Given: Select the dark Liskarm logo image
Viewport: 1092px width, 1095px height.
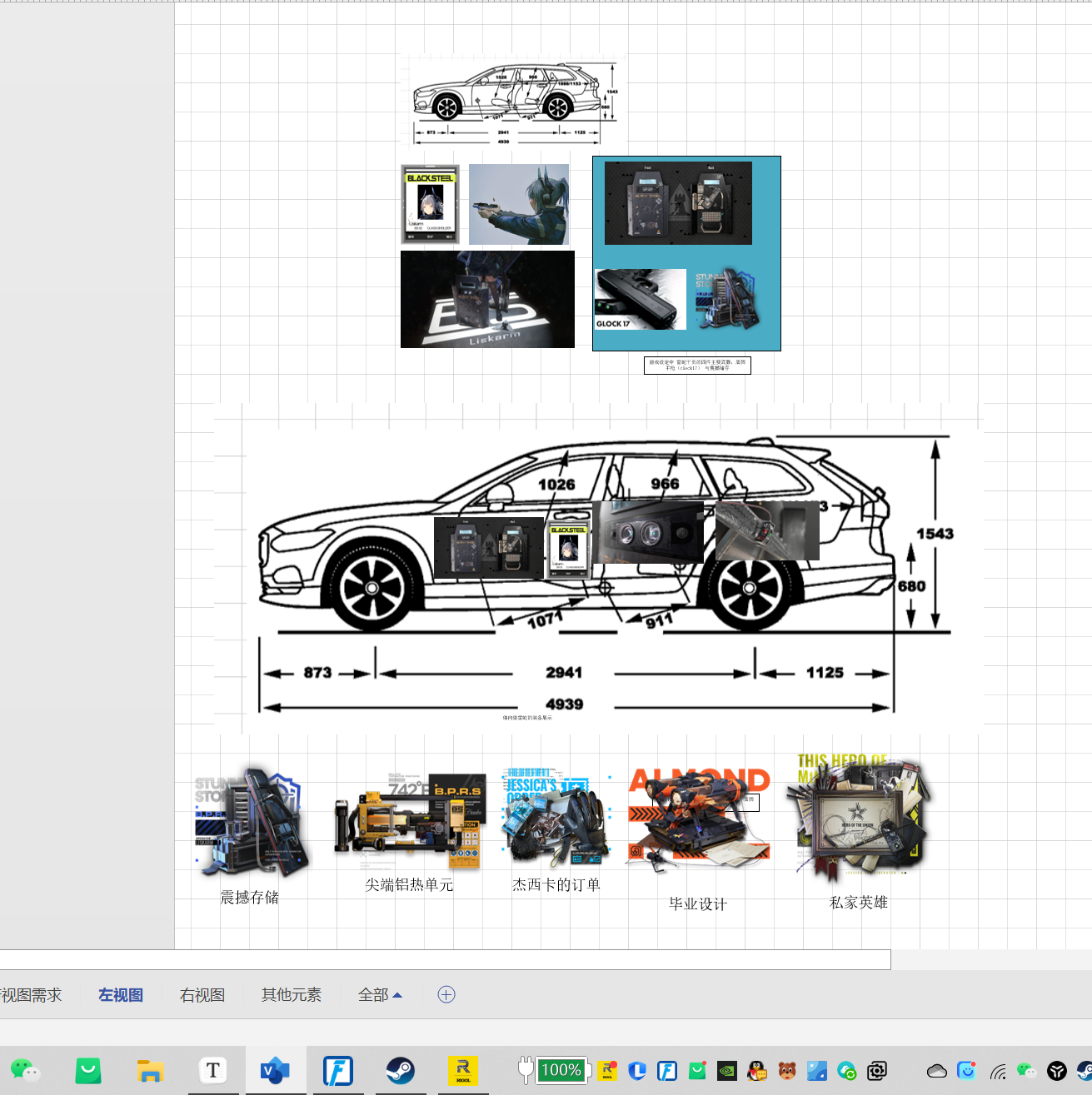Looking at the screenshot, I should pyautogui.click(x=487, y=300).
